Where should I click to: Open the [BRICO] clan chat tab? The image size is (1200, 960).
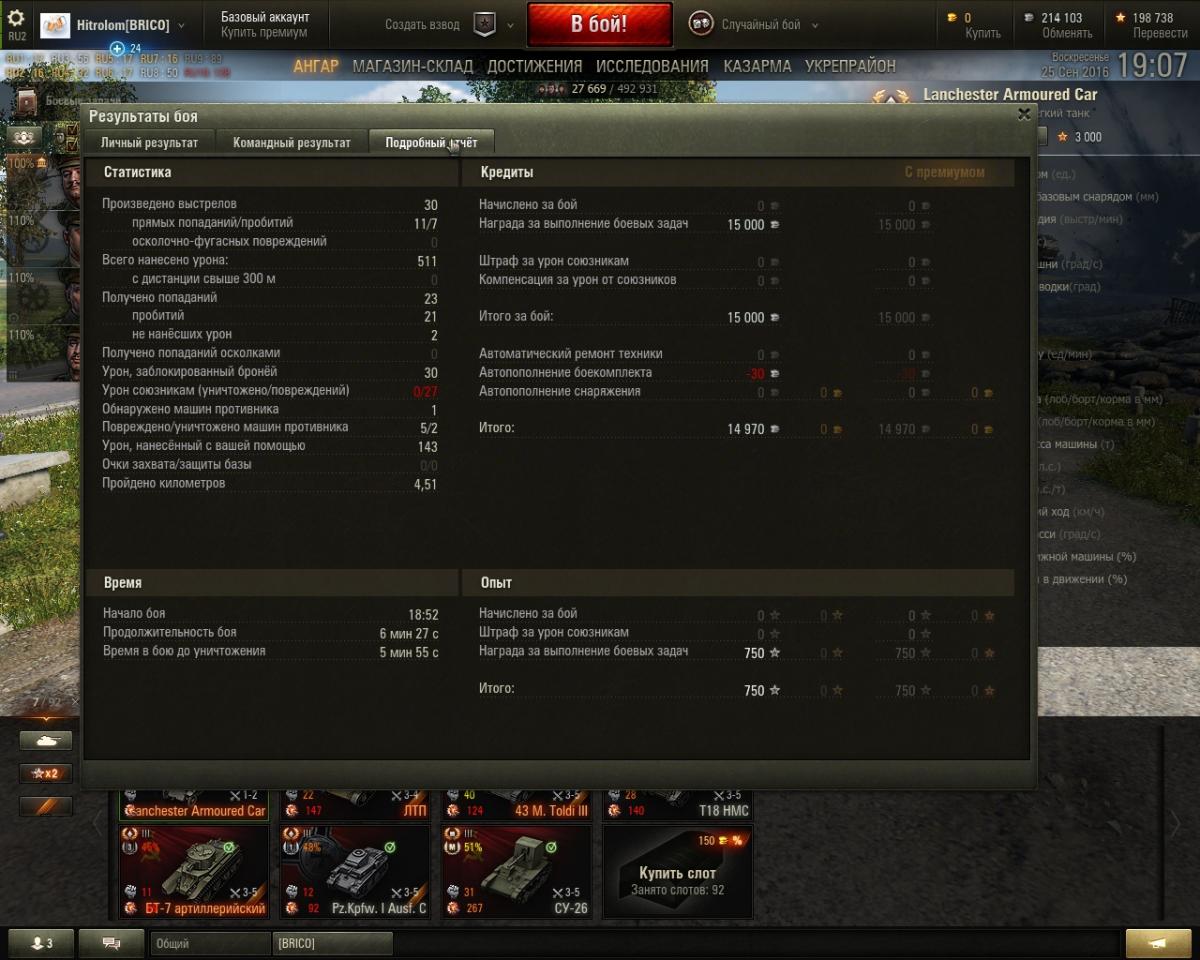pos(331,943)
